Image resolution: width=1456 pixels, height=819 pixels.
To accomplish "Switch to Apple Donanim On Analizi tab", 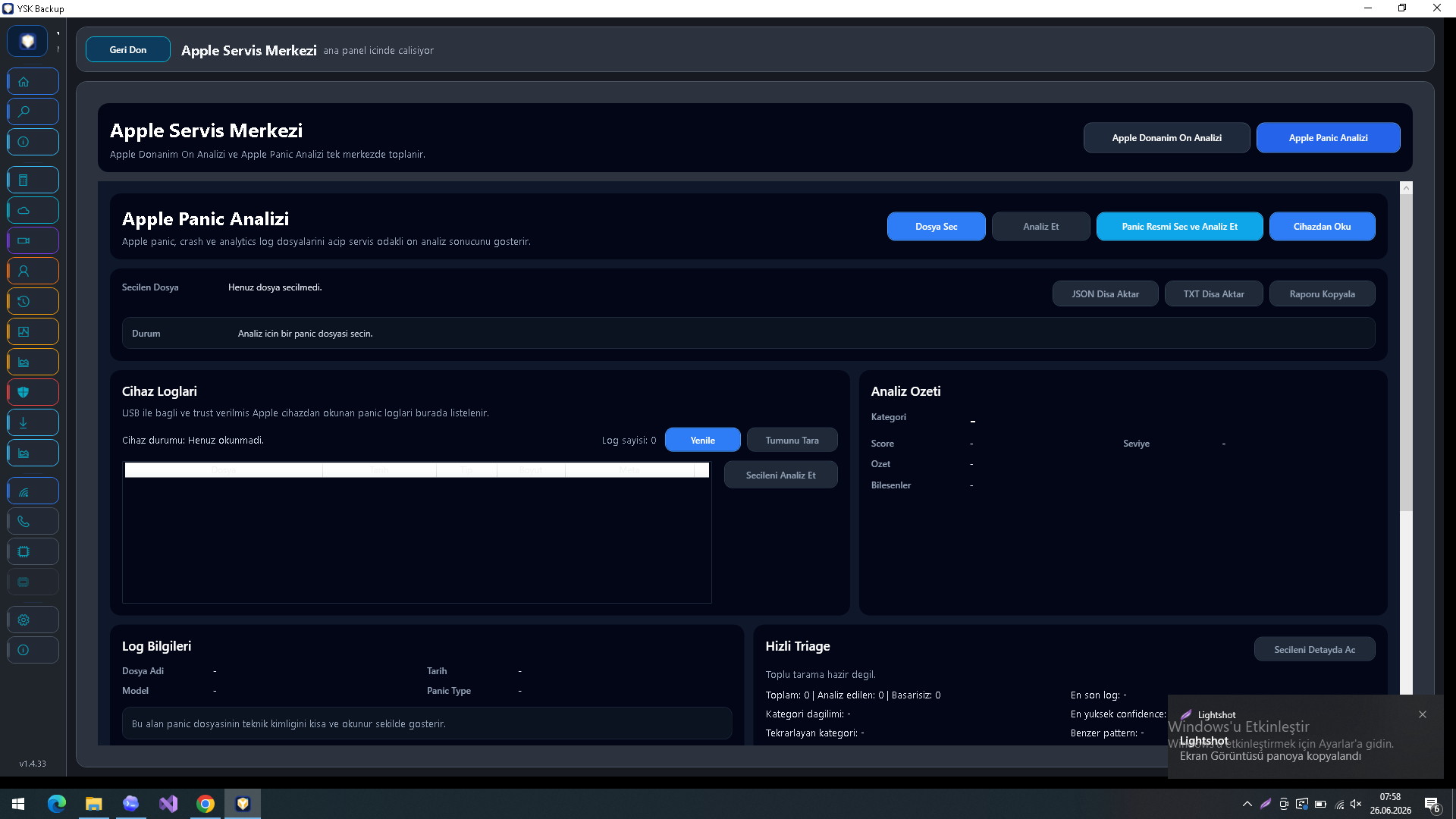I will tap(1166, 138).
